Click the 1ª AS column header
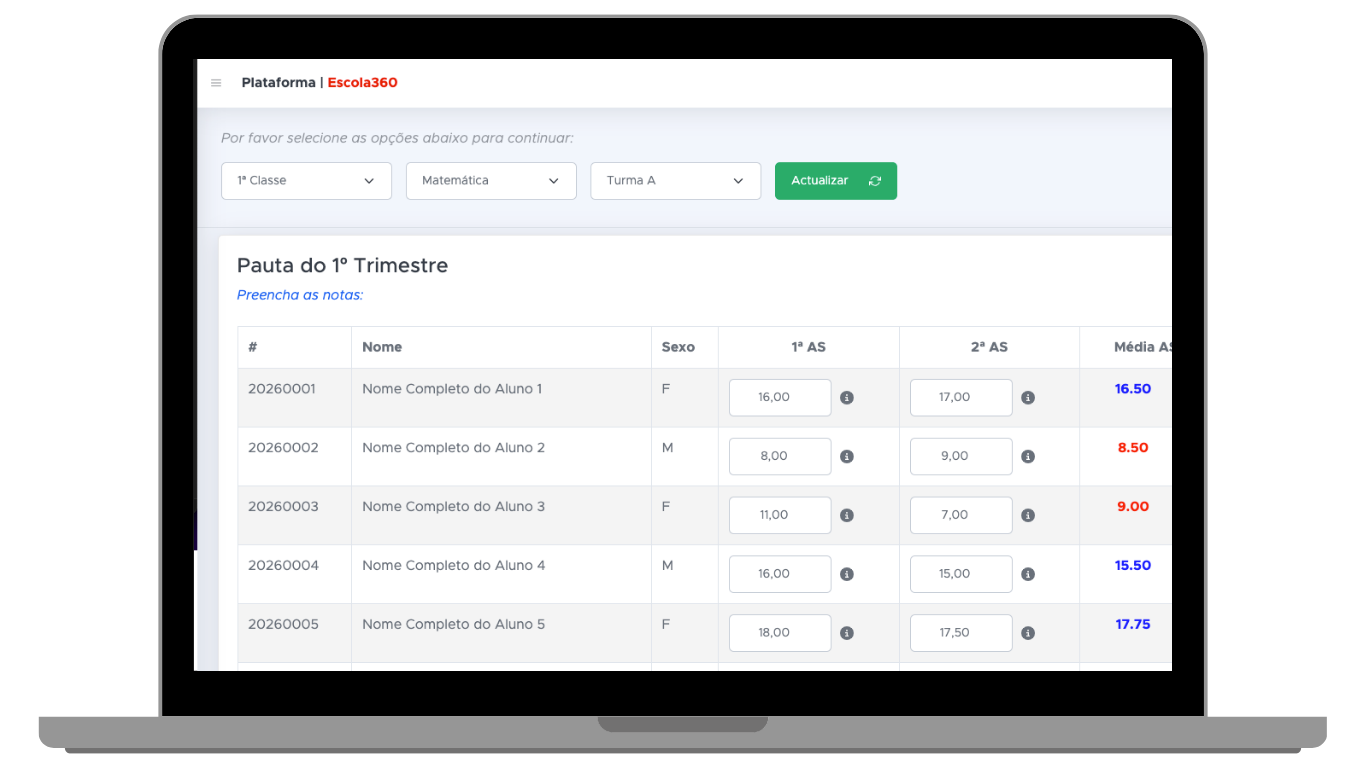 pos(808,347)
